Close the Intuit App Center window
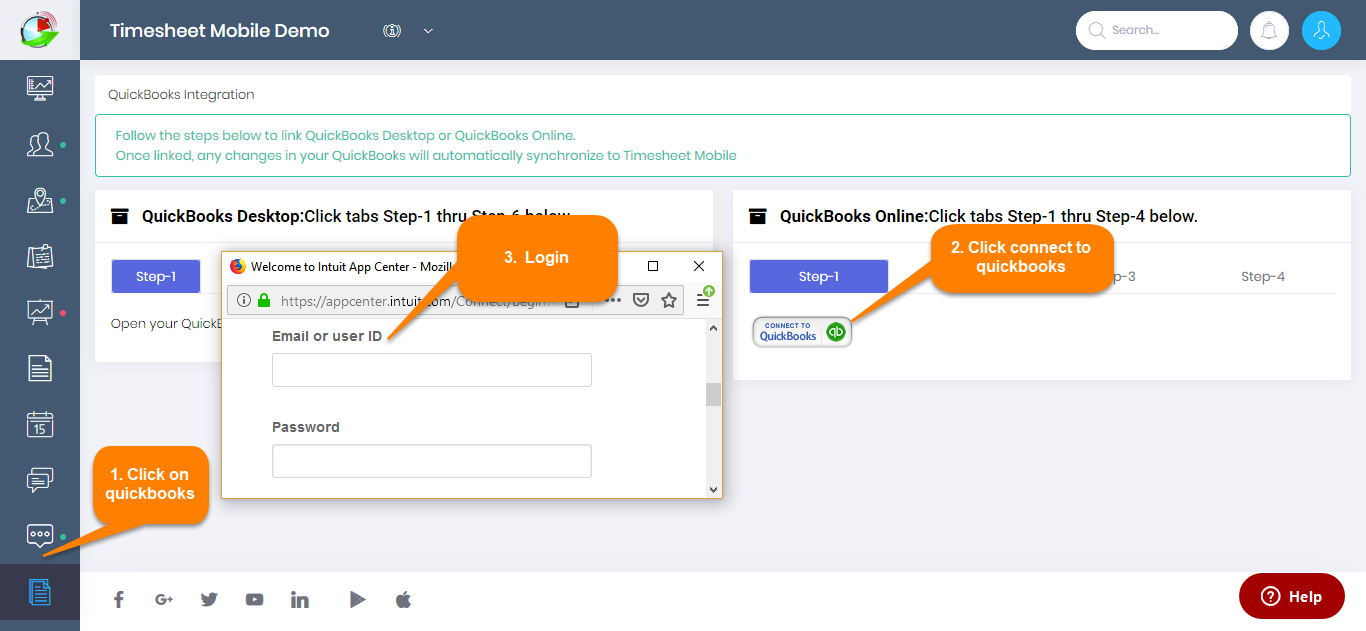This screenshot has width=1366, height=631. (x=699, y=266)
